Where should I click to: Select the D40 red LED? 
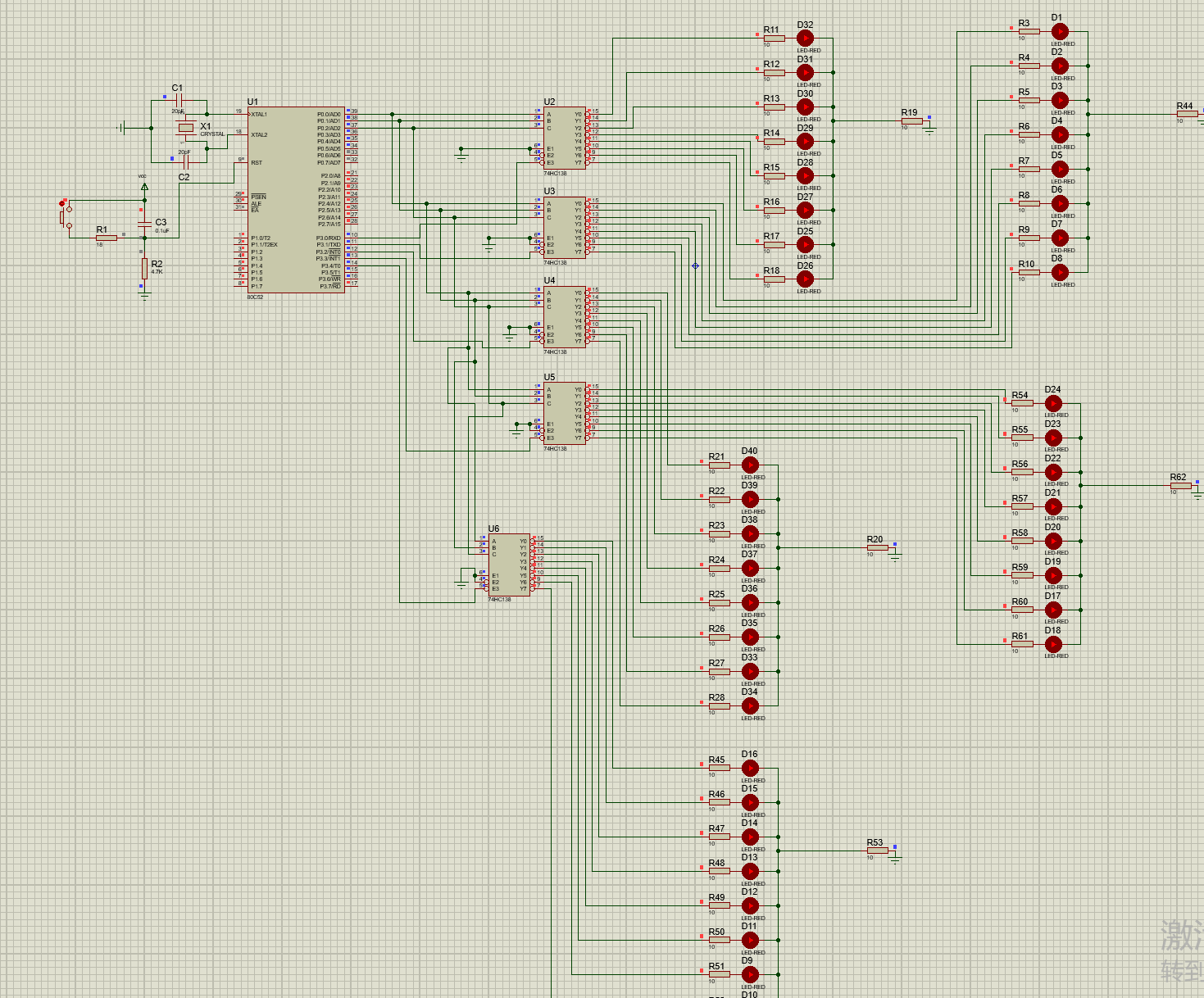(x=750, y=465)
